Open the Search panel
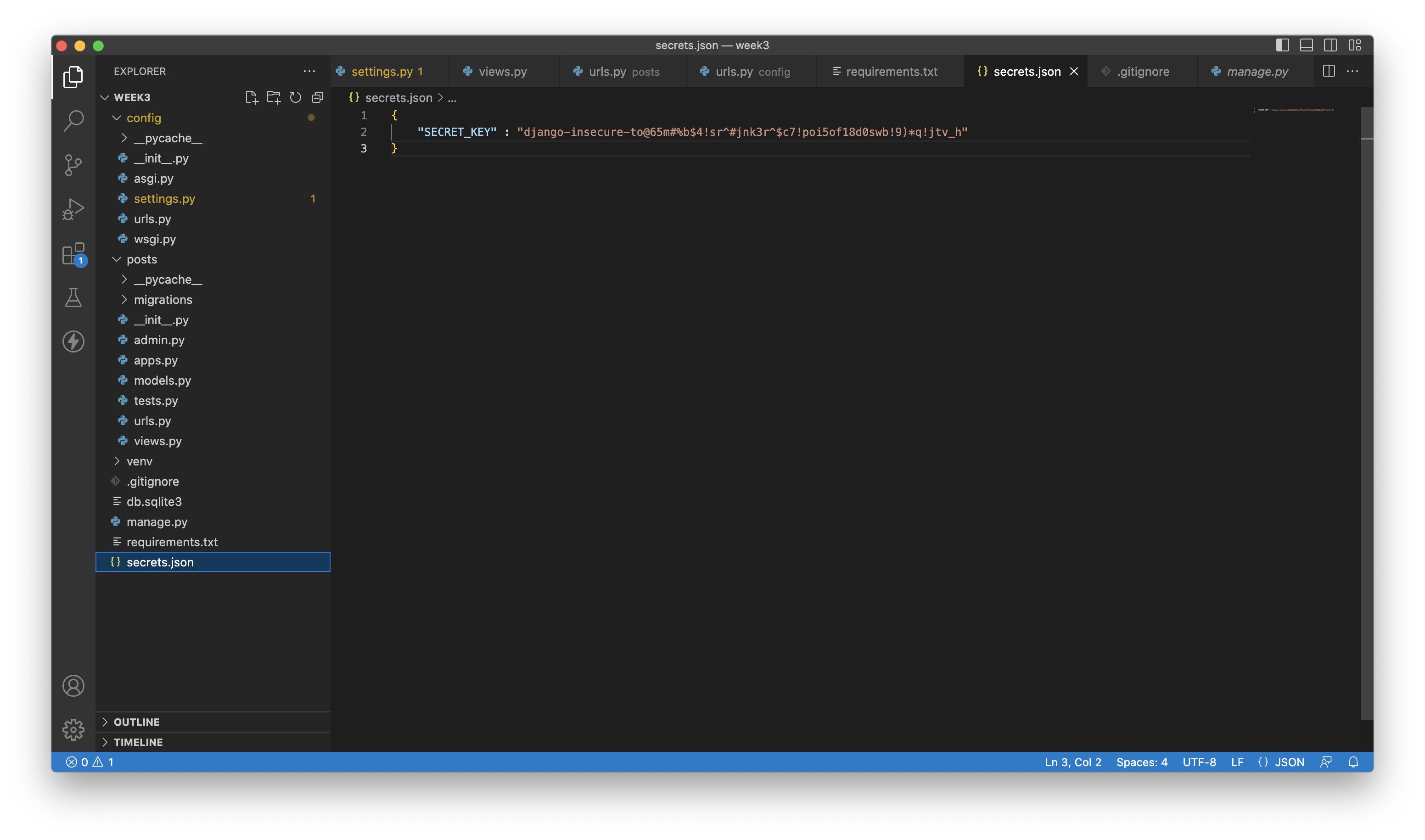 [x=73, y=121]
